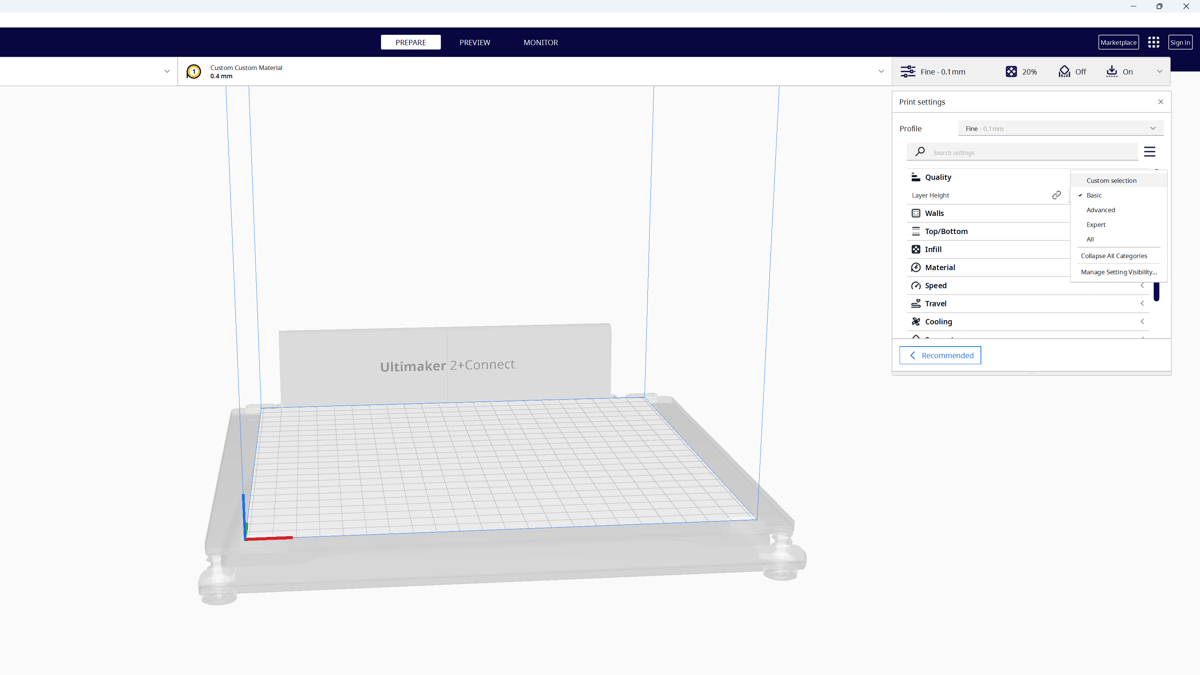1200x675 pixels.
Task: Click the settings list scrollbar
Action: [x=1156, y=290]
